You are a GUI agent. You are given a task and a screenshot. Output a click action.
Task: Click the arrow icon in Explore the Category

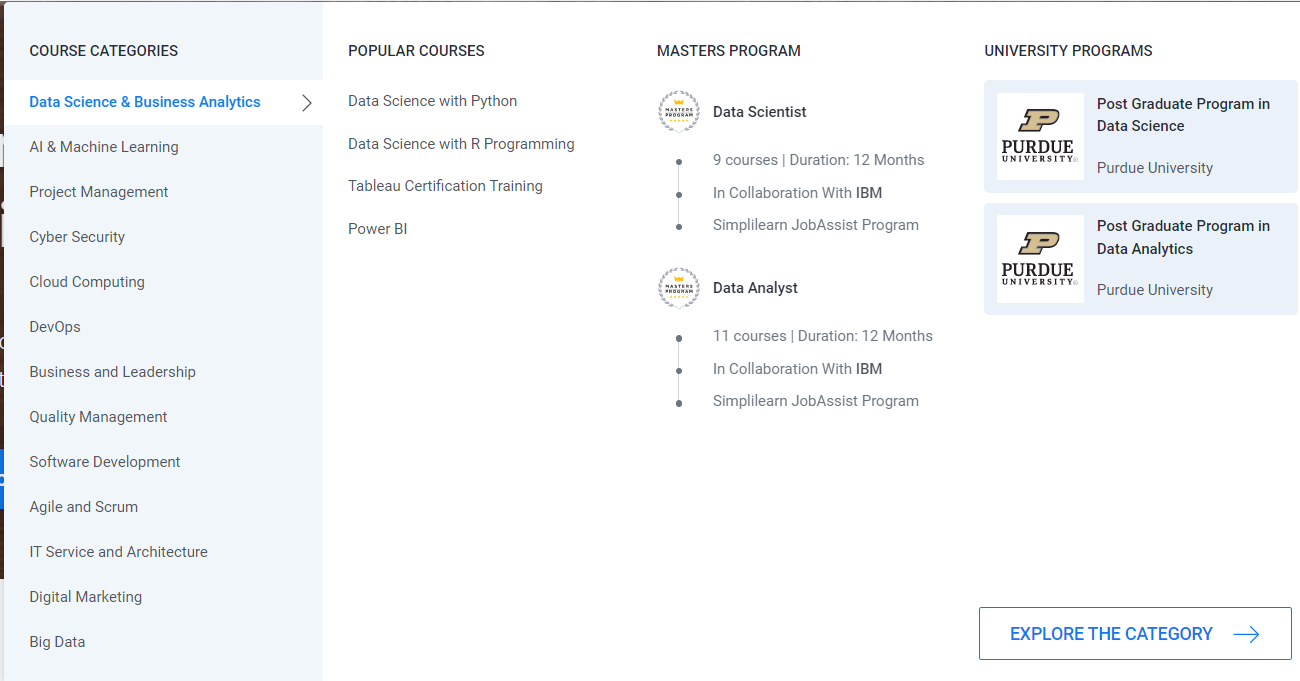point(1246,634)
